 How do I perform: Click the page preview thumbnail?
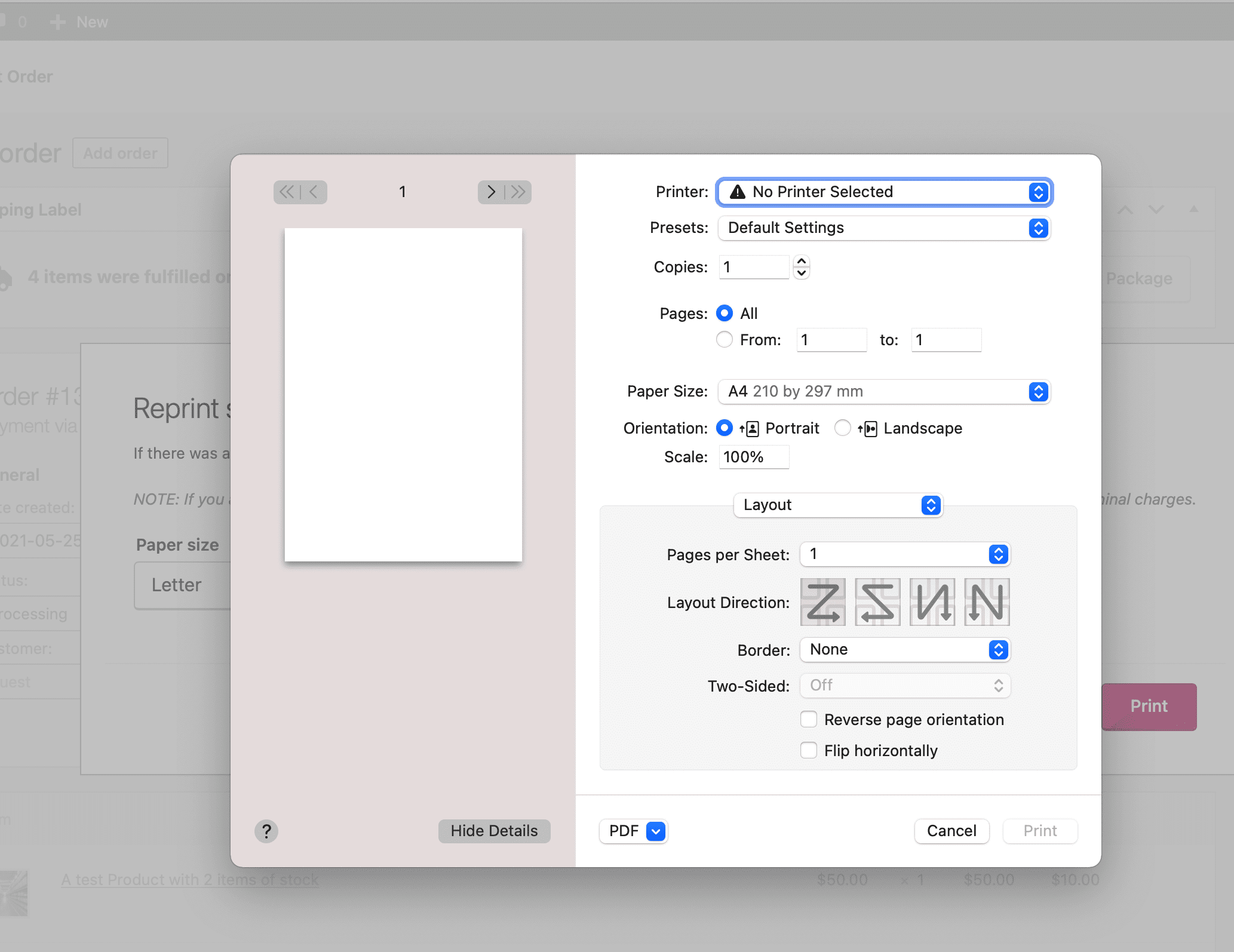403,395
